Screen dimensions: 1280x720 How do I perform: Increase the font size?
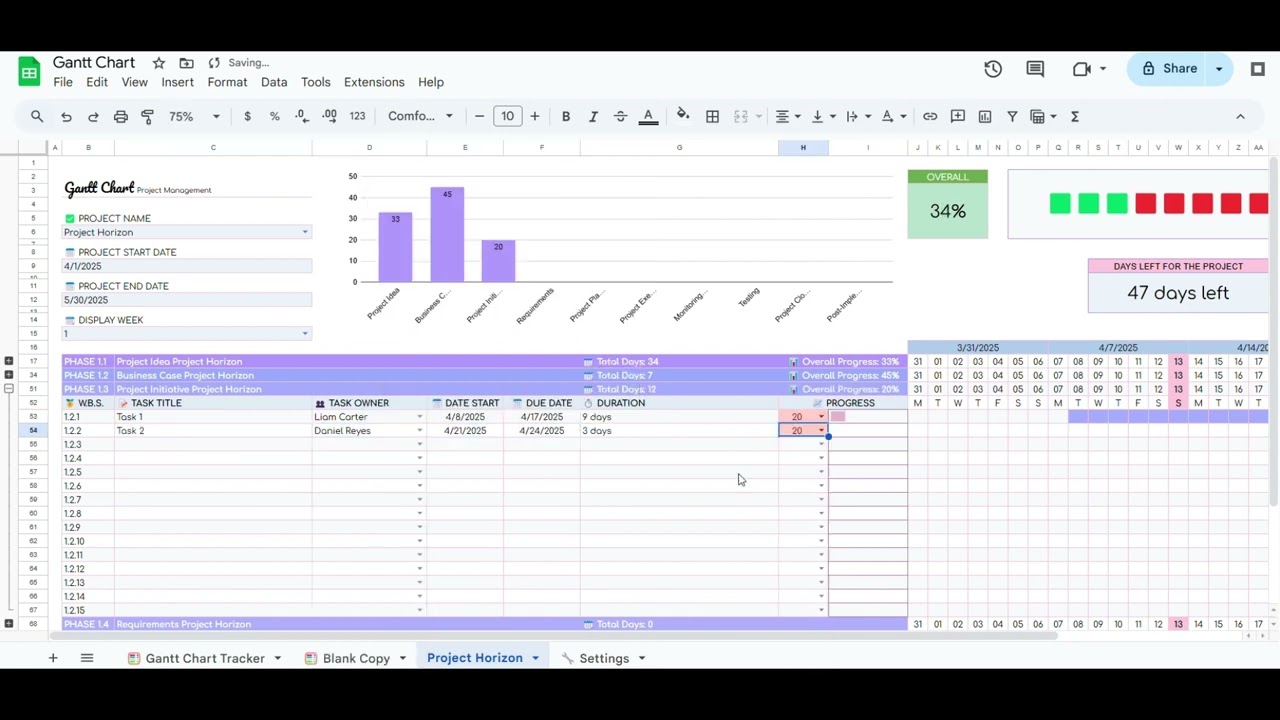(535, 117)
